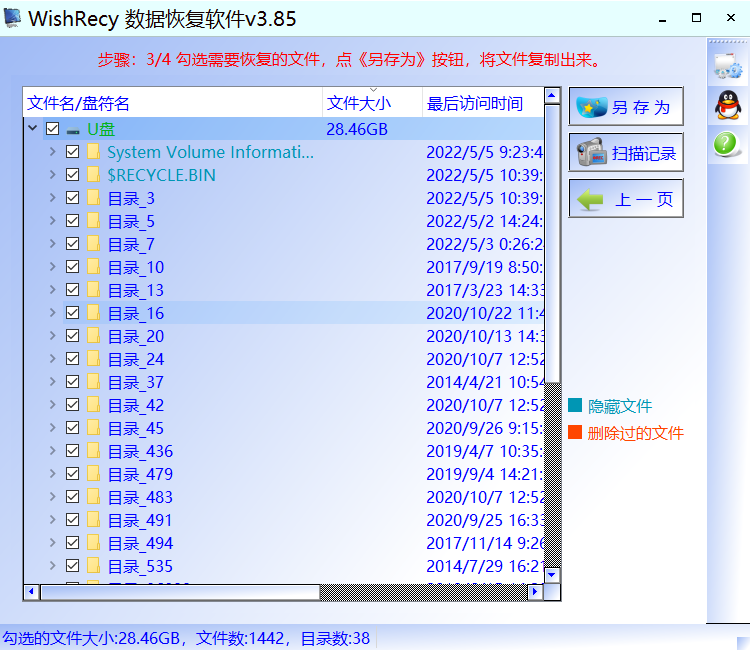
Task: Click the 28.46GB size value of U盘
Action: coord(357,130)
